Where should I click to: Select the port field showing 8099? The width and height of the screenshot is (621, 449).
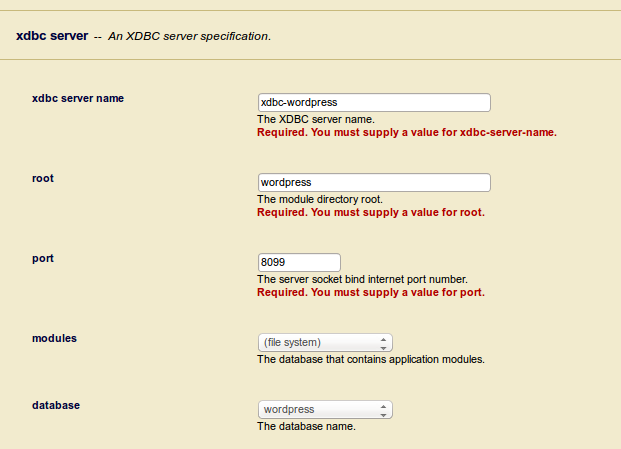click(x=298, y=262)
